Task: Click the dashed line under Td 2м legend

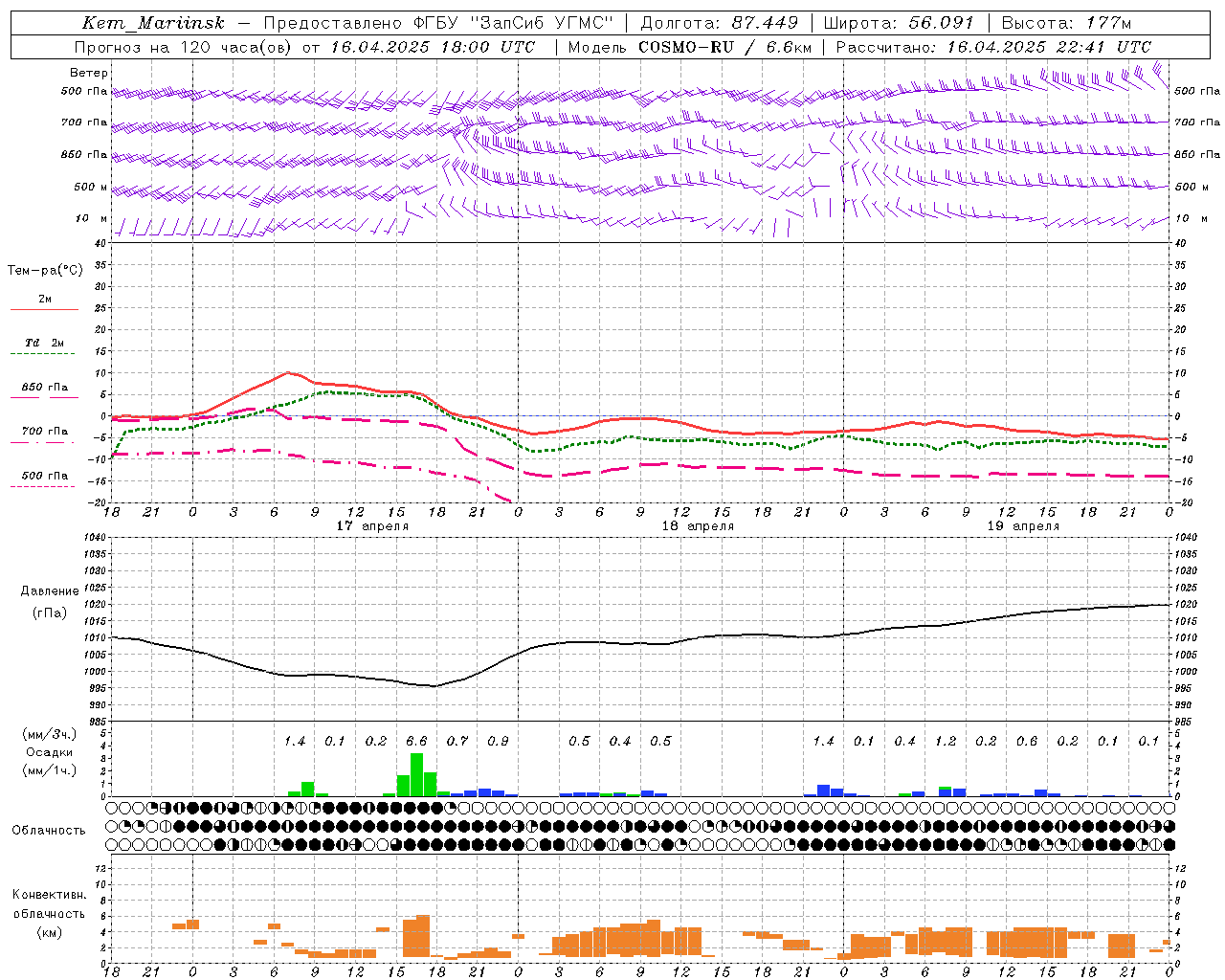Action: [42, 354]
